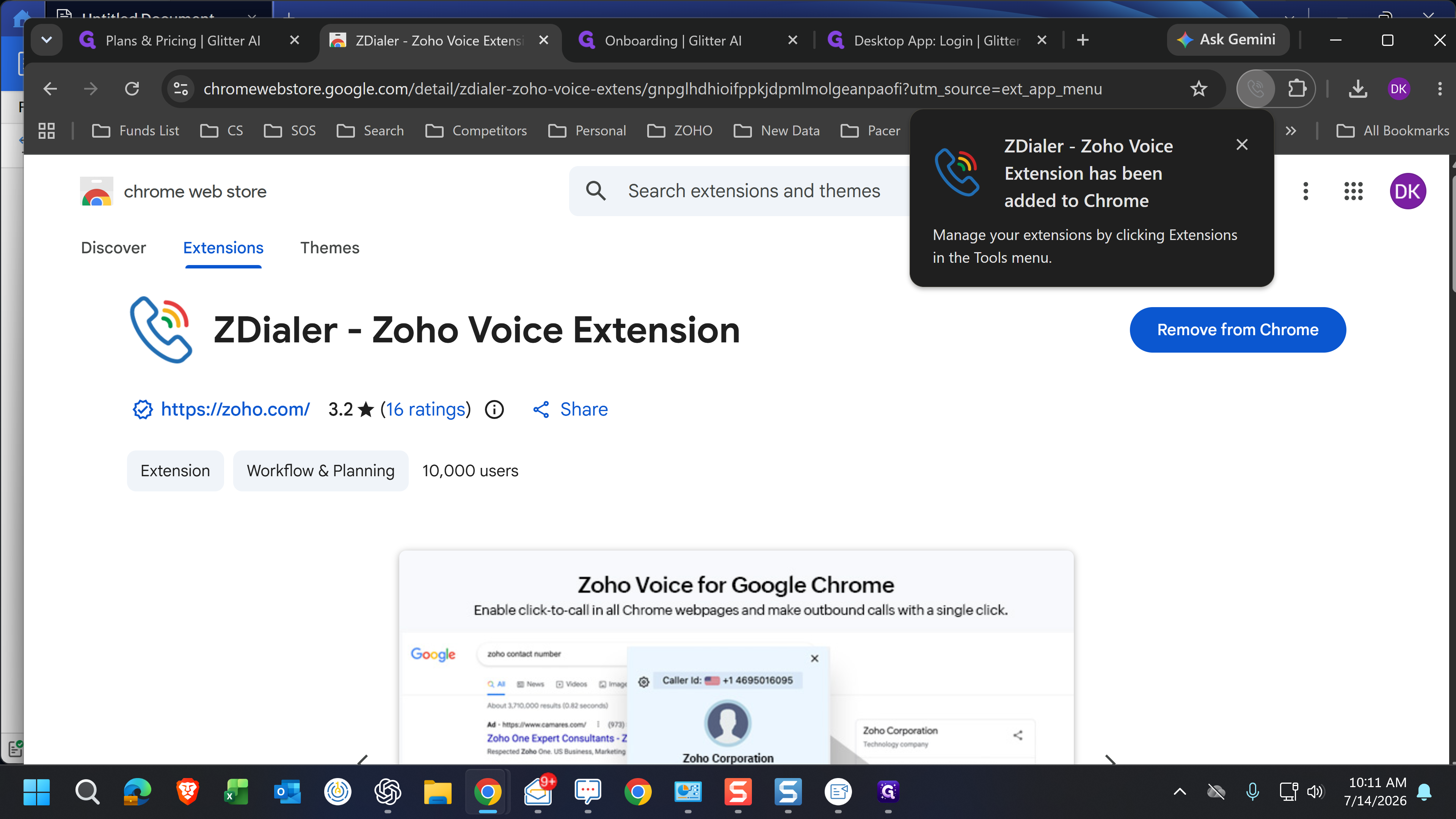Open Pacer bookmark folder
Image resolution: width=1456 pixels, height=819 pixels.
[871, 131]
